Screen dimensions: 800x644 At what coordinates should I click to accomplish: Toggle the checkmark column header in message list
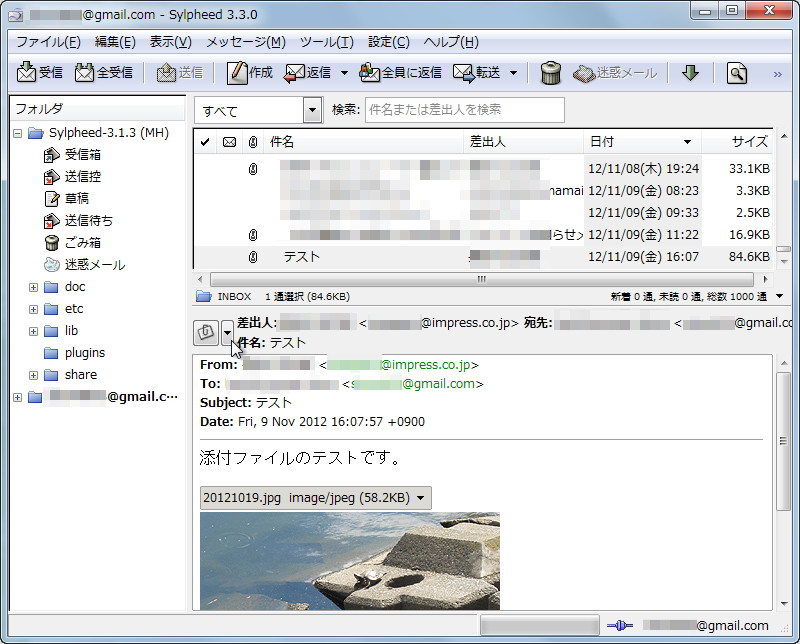[x=206, y=142]
